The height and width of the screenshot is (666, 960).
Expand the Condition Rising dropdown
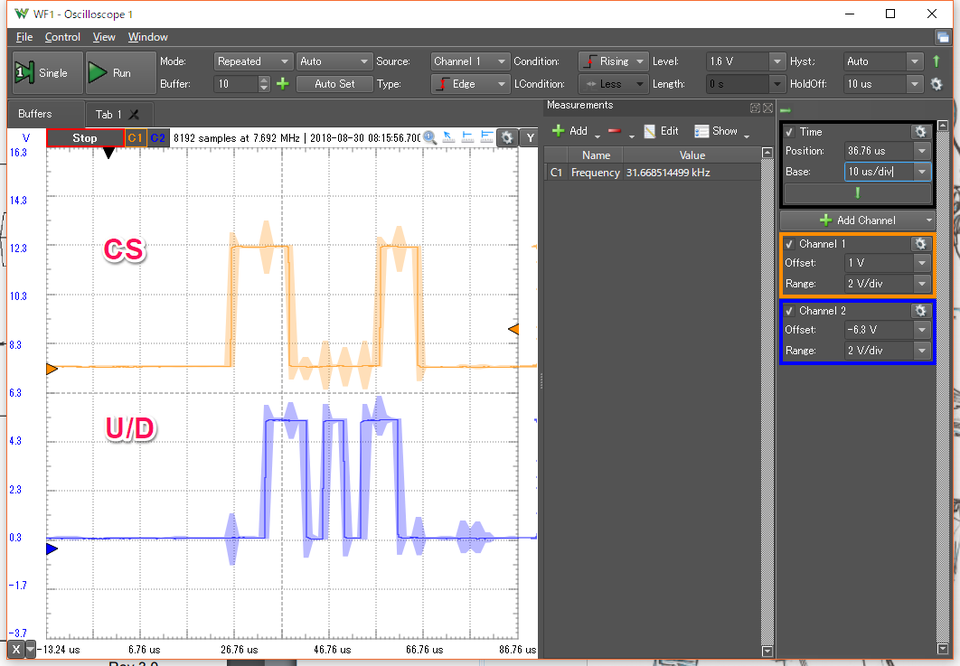613,61
